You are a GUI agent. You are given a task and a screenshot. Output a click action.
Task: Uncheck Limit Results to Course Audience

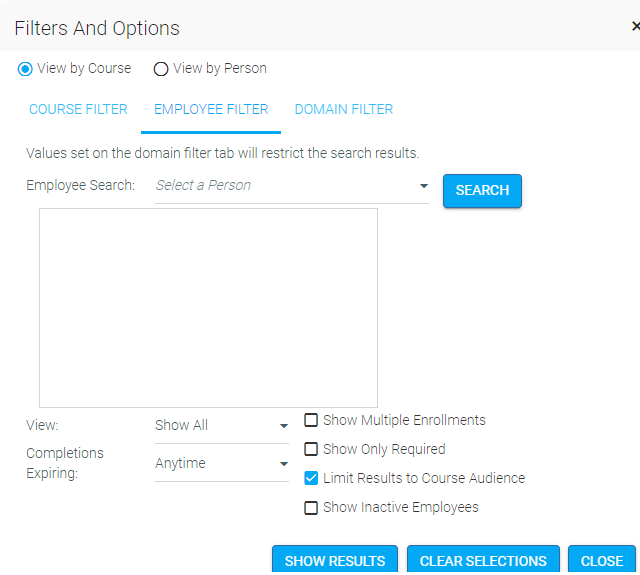pos(311,478)
